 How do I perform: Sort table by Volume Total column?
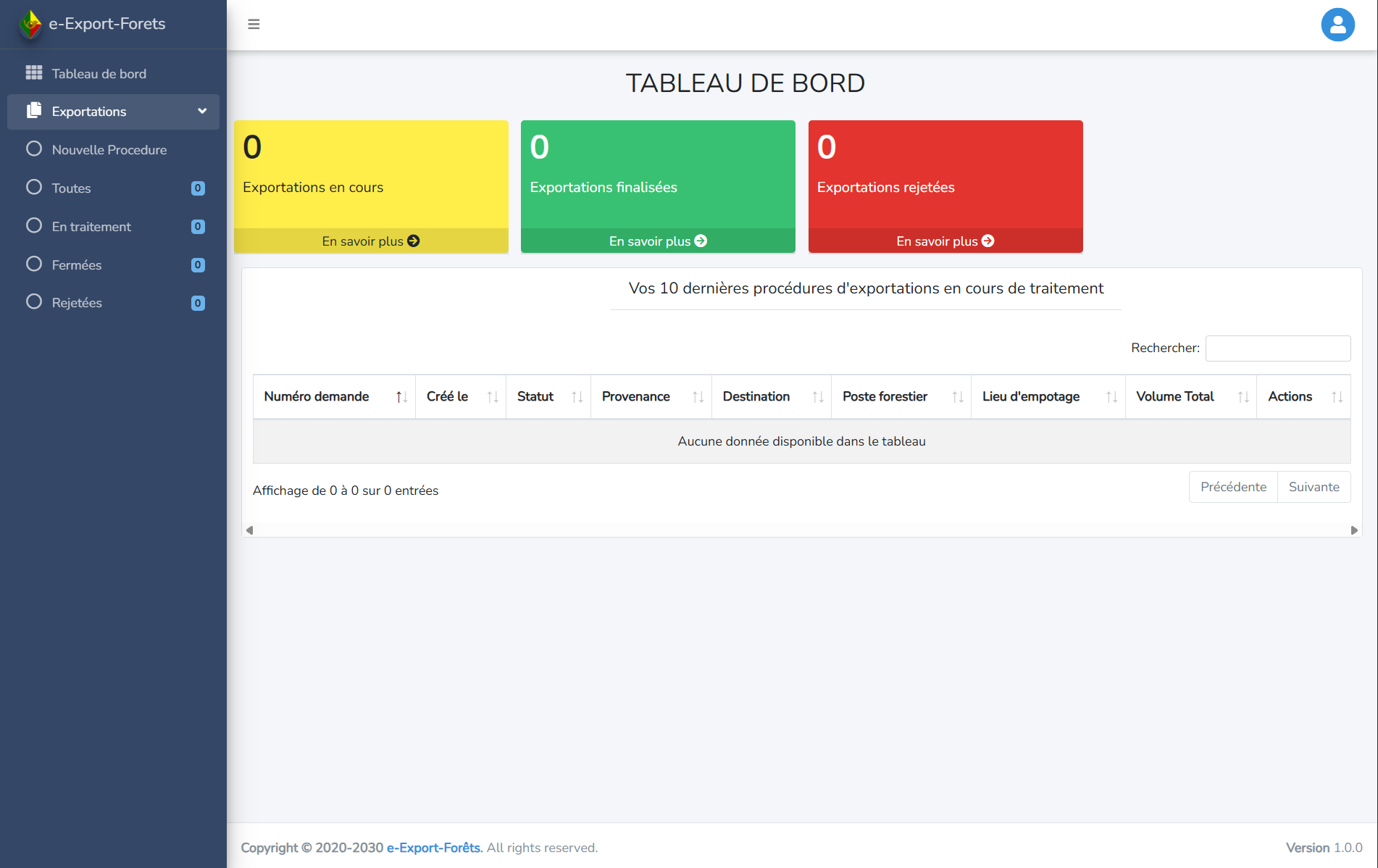1174,396
